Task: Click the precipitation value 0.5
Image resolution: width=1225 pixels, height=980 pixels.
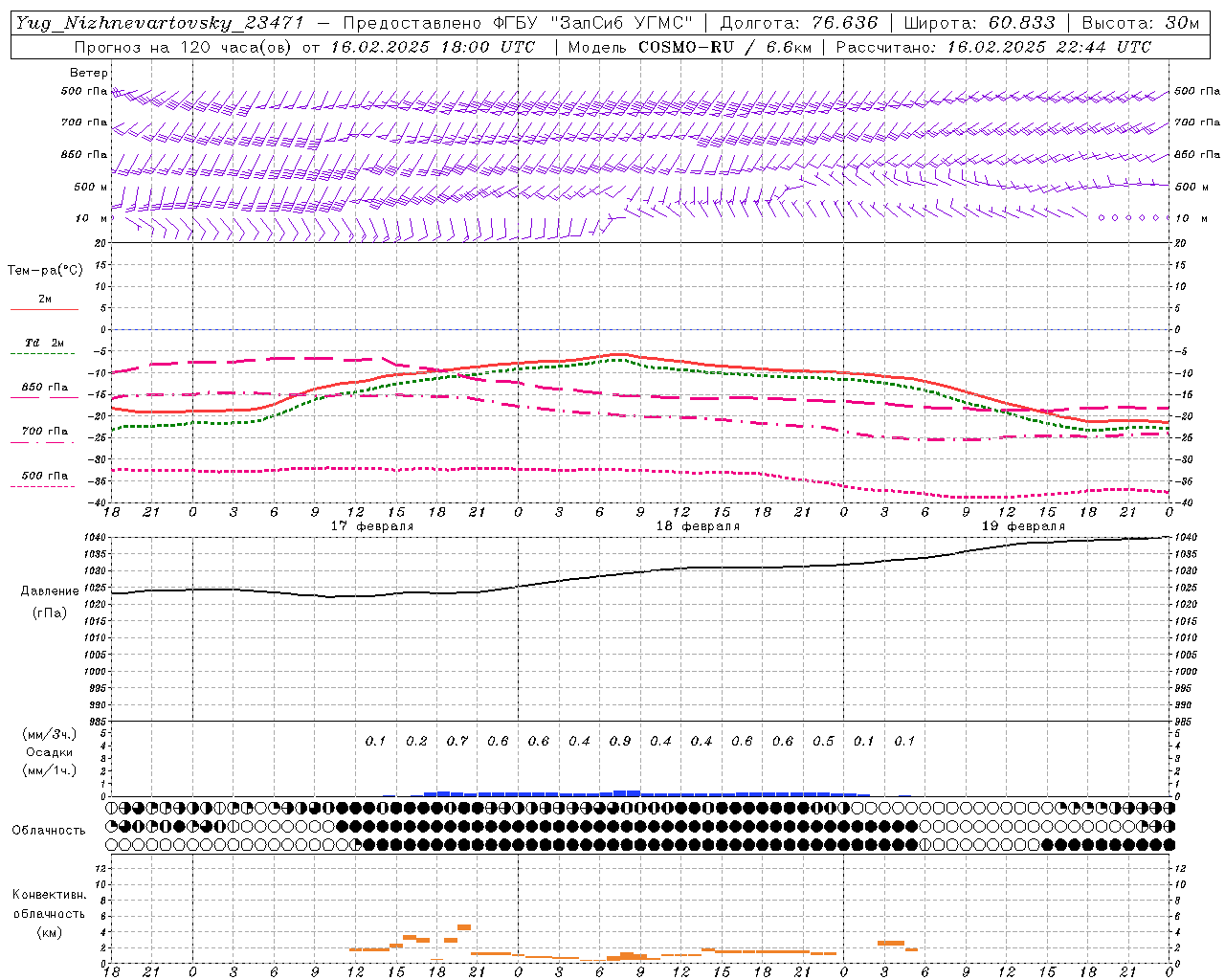Action: click(823, 742)
